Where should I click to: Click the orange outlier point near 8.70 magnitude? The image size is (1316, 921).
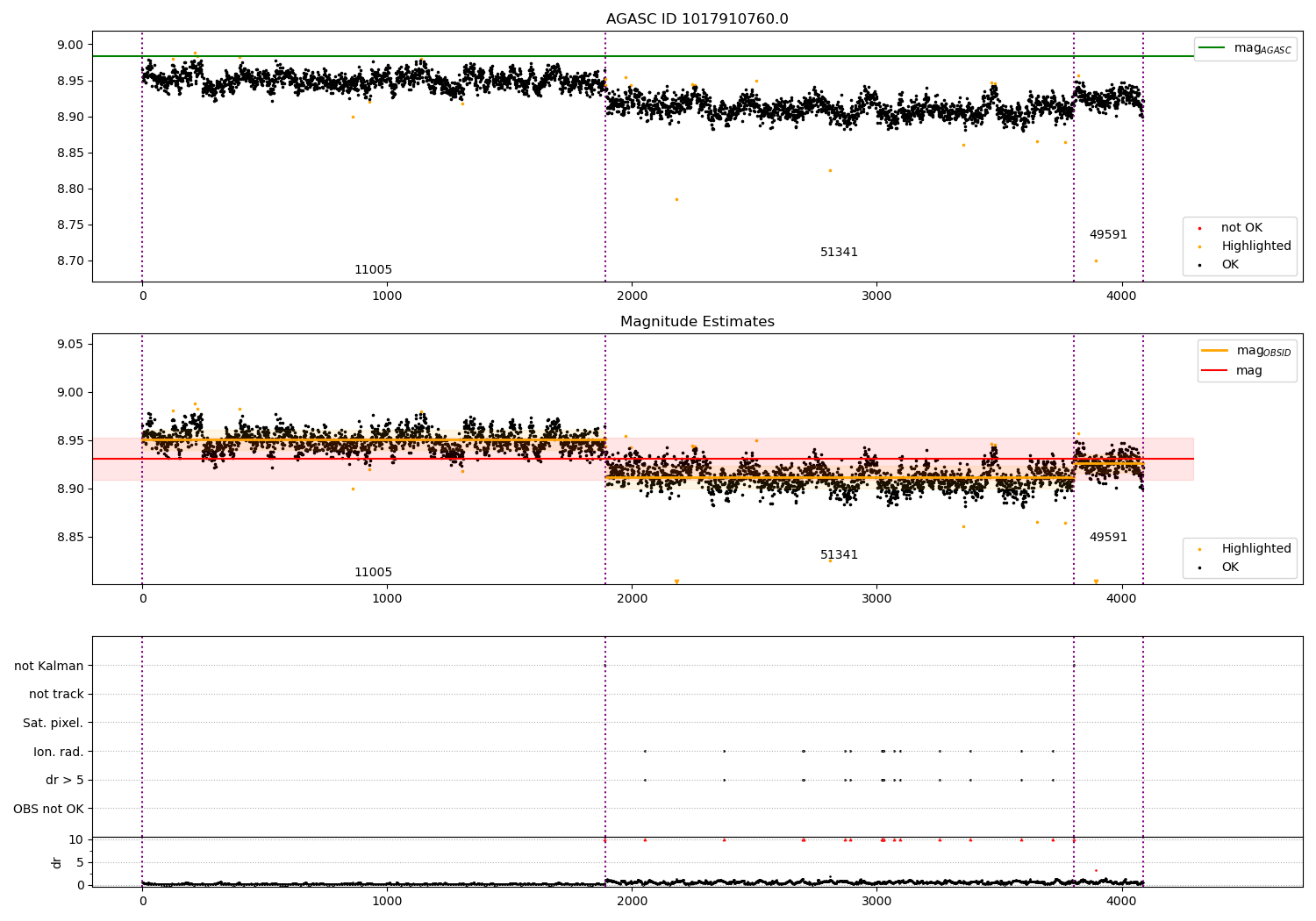1096,261
